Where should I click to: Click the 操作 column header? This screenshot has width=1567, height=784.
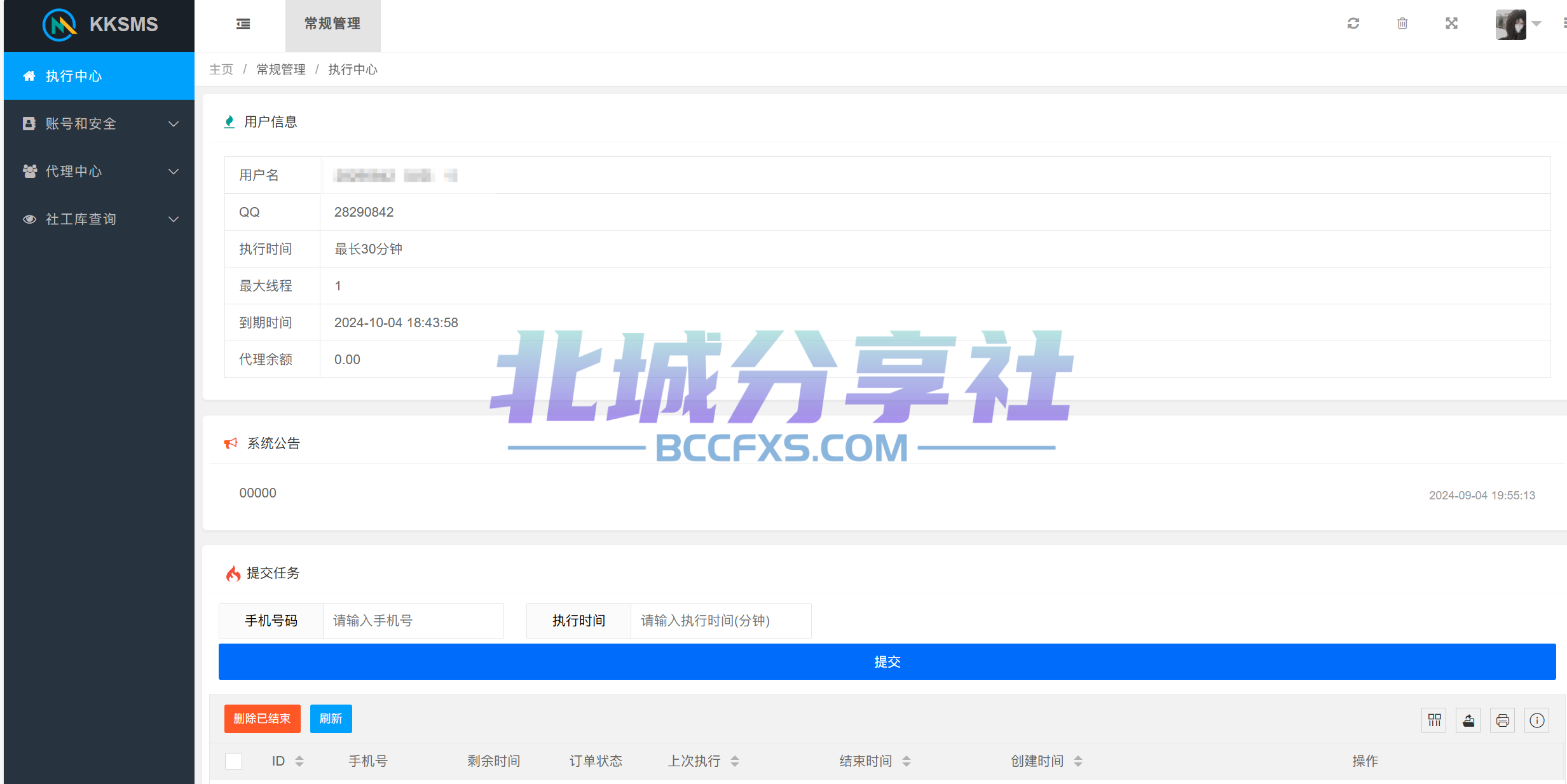click(1365, 761)
